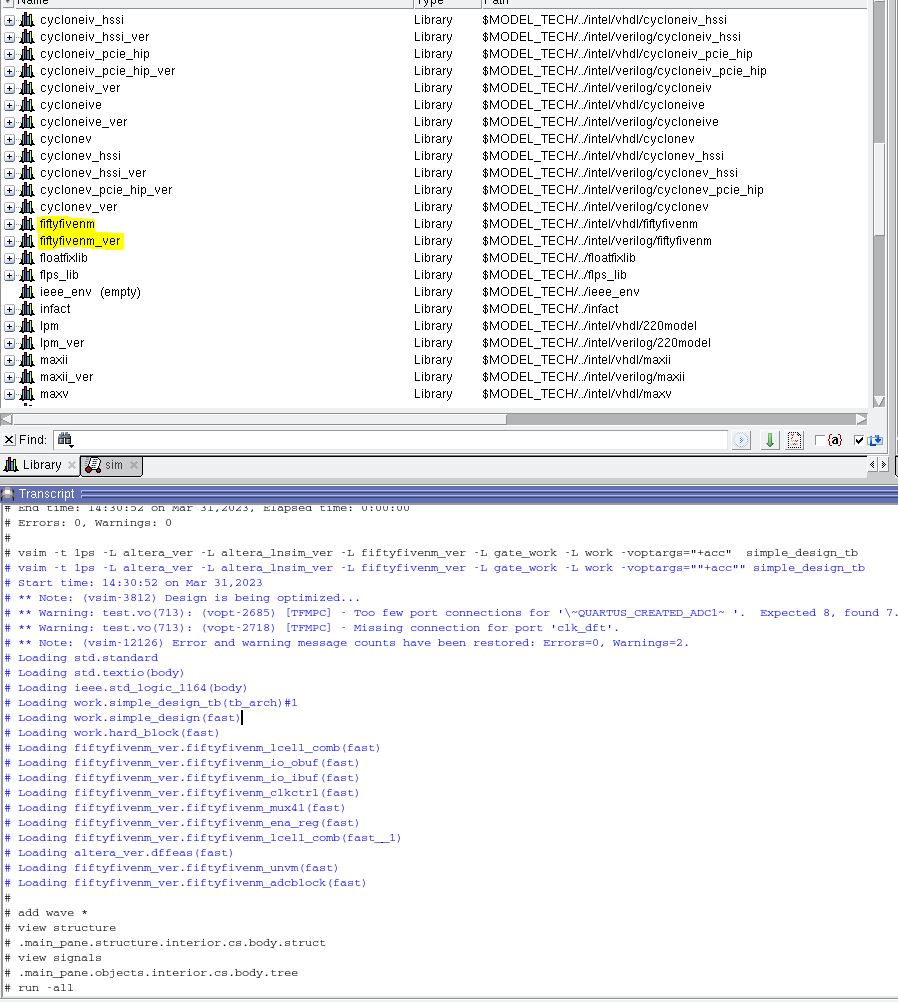Click the maxii_ver library icon

click(27, 377)
